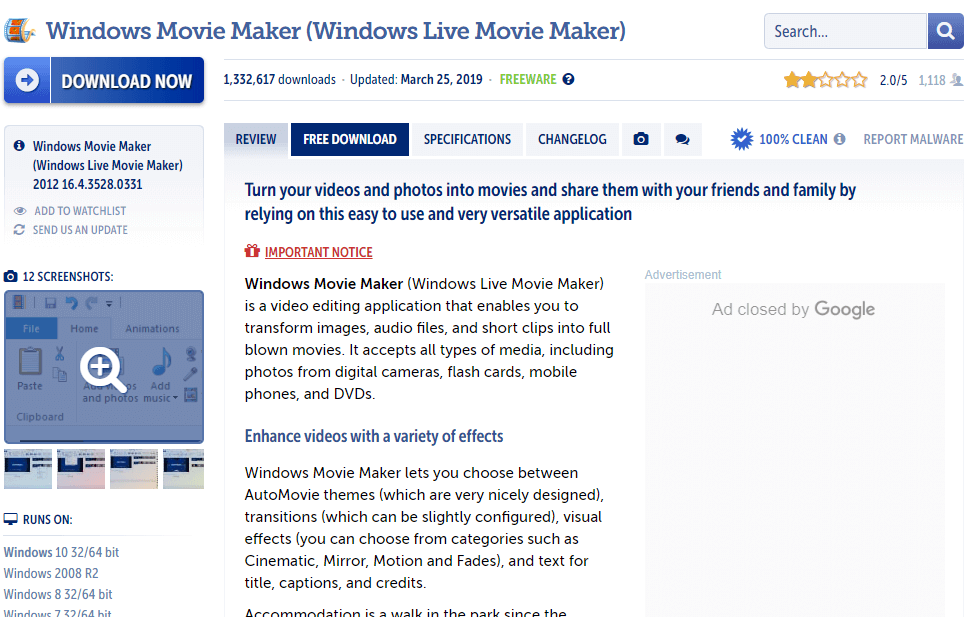This screenshot has width=971, height=617.
Task: Click the Important Notice link
Action: [x=319, y=252]
